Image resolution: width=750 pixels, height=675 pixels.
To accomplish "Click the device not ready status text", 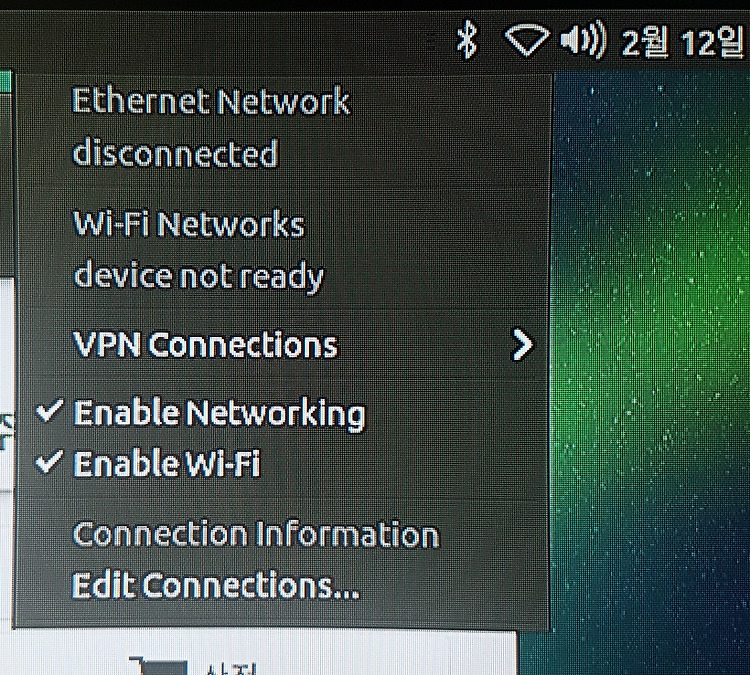I will click(x=199, y=277).
